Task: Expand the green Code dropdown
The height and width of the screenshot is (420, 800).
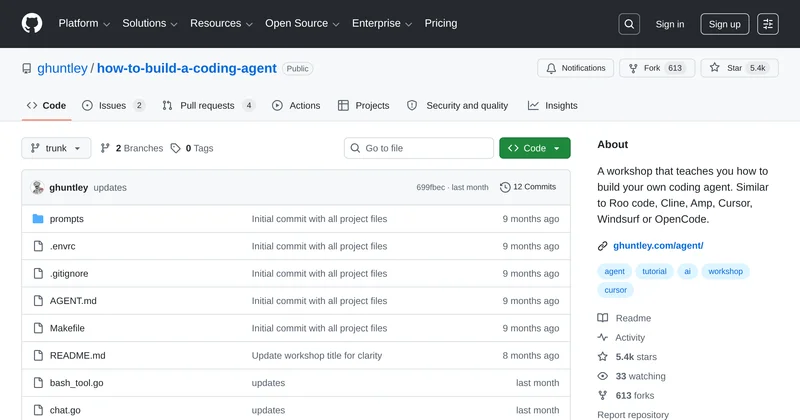Action: point(535,148)
